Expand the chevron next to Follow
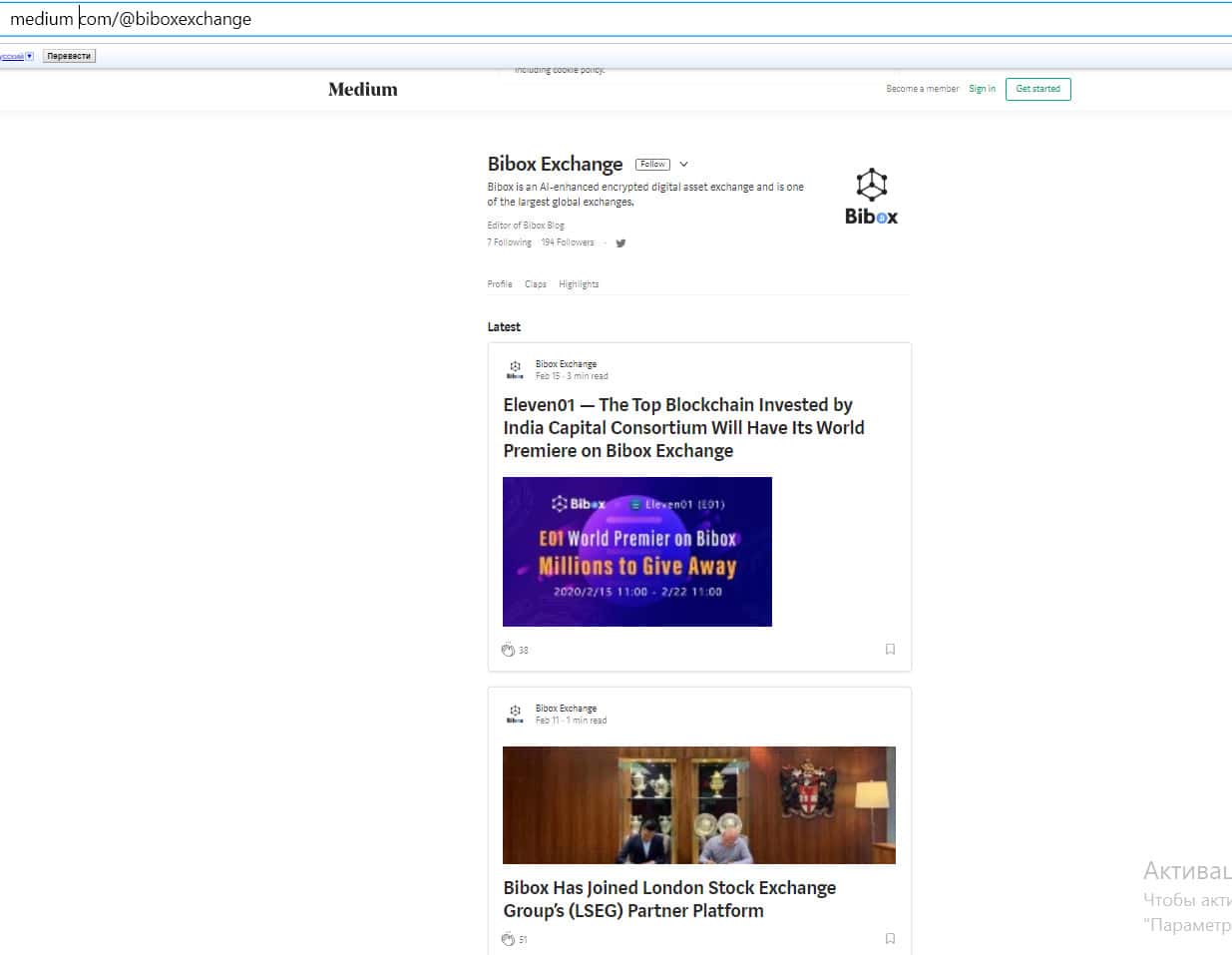 pyautogui.click(x=683, y=165)
